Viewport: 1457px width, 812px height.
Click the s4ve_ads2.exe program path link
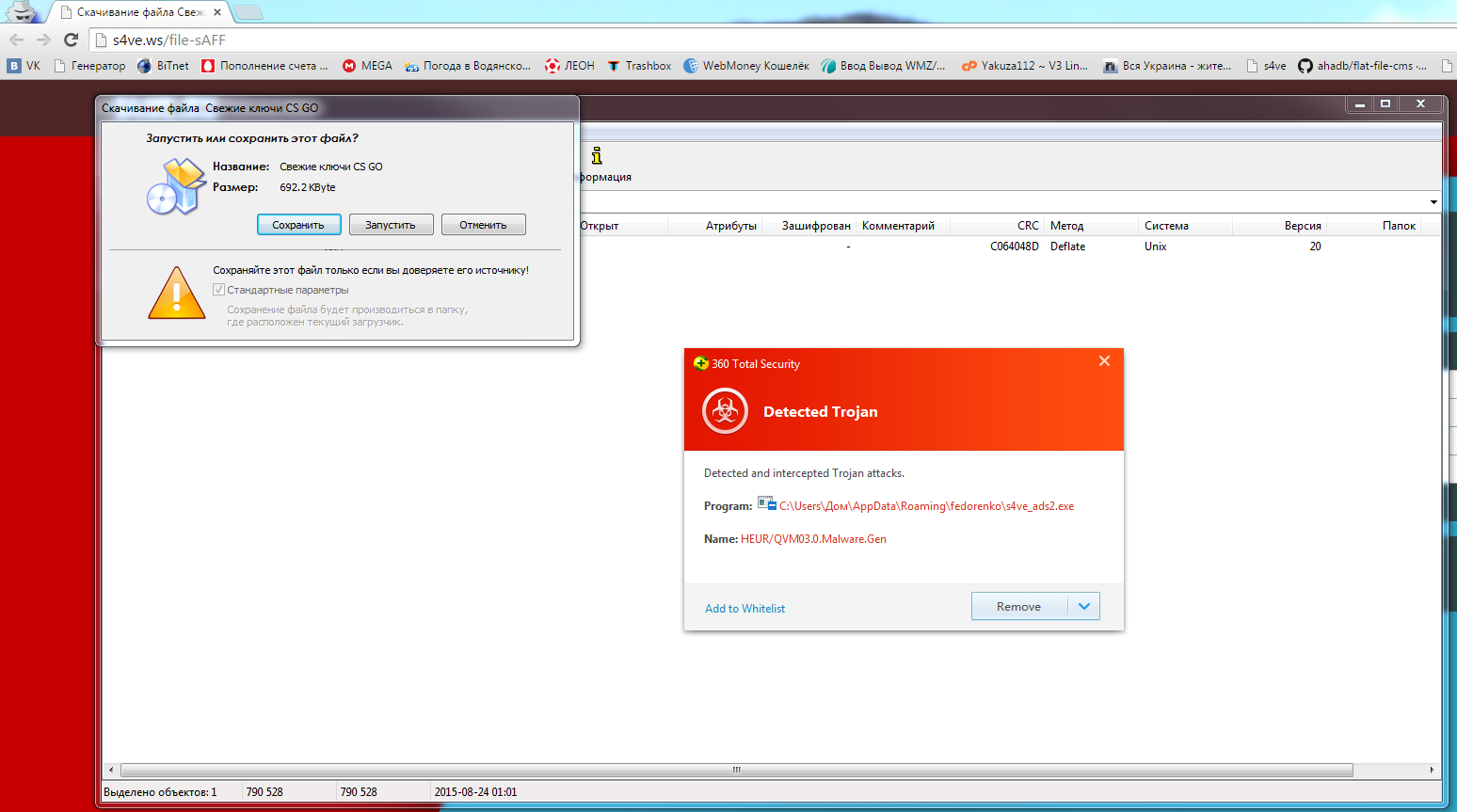point(926,506)
